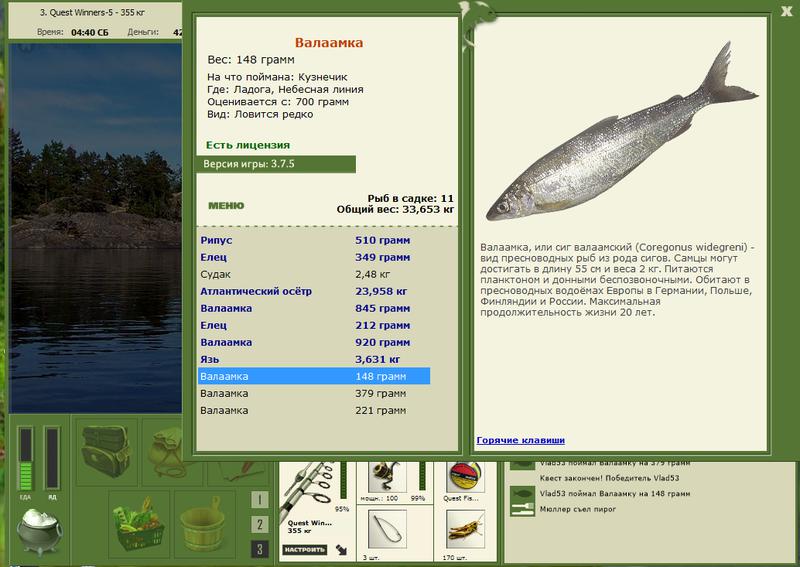The width and height of the screenshot is (800, 567).
Task: Click the Общий вес: 33,653 кг text
Action: coord(395,209)
